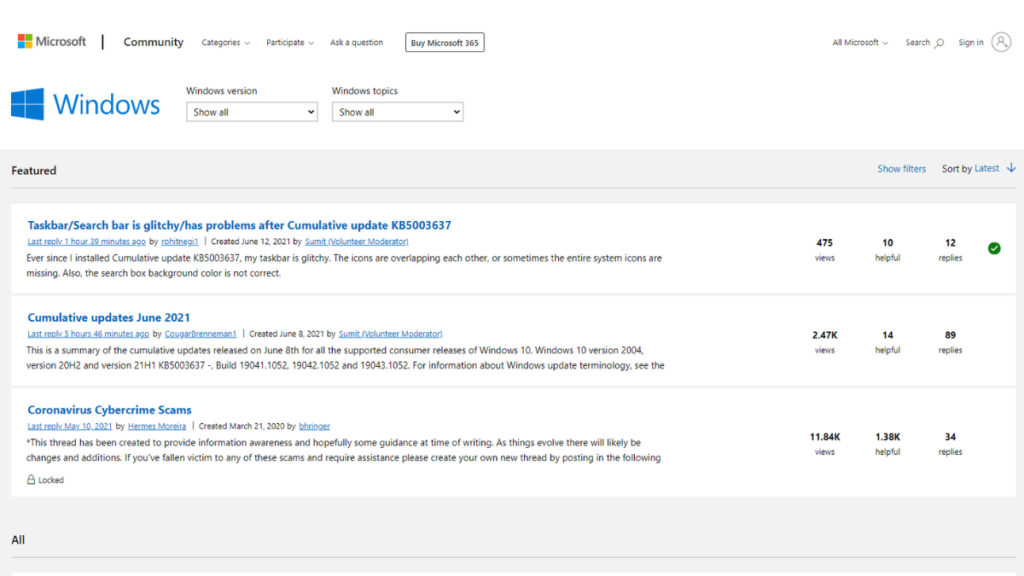The image size is (1024, 576).
Task: Open the Community home link
Action: coord(153,42)
